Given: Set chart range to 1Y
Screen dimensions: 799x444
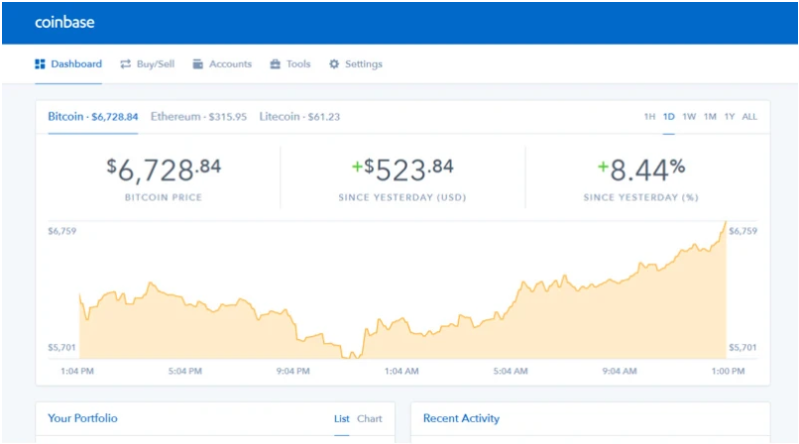Looking at the screenshot, I should point(729,117).
